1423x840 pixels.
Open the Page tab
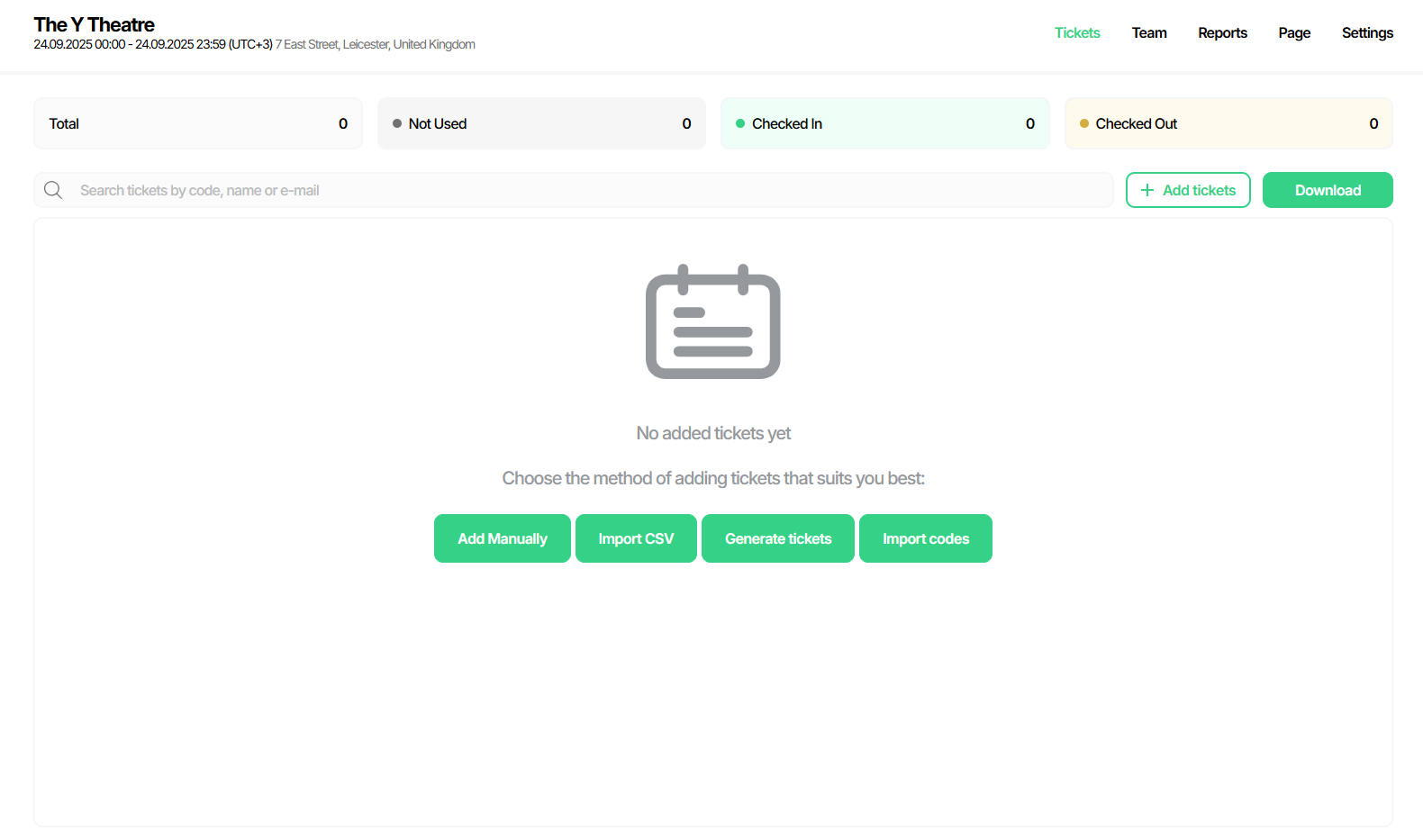tap(1294, 32)
